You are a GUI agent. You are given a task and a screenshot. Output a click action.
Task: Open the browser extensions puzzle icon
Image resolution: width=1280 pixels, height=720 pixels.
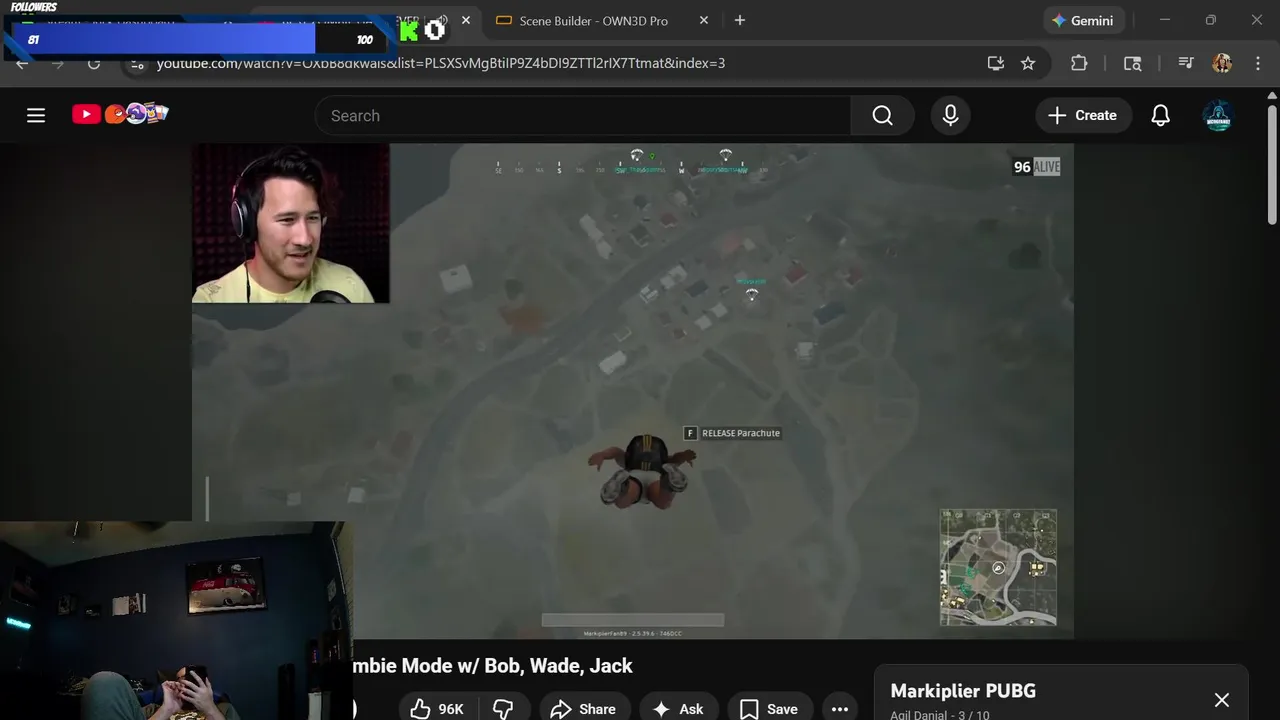pos(1079,63)
